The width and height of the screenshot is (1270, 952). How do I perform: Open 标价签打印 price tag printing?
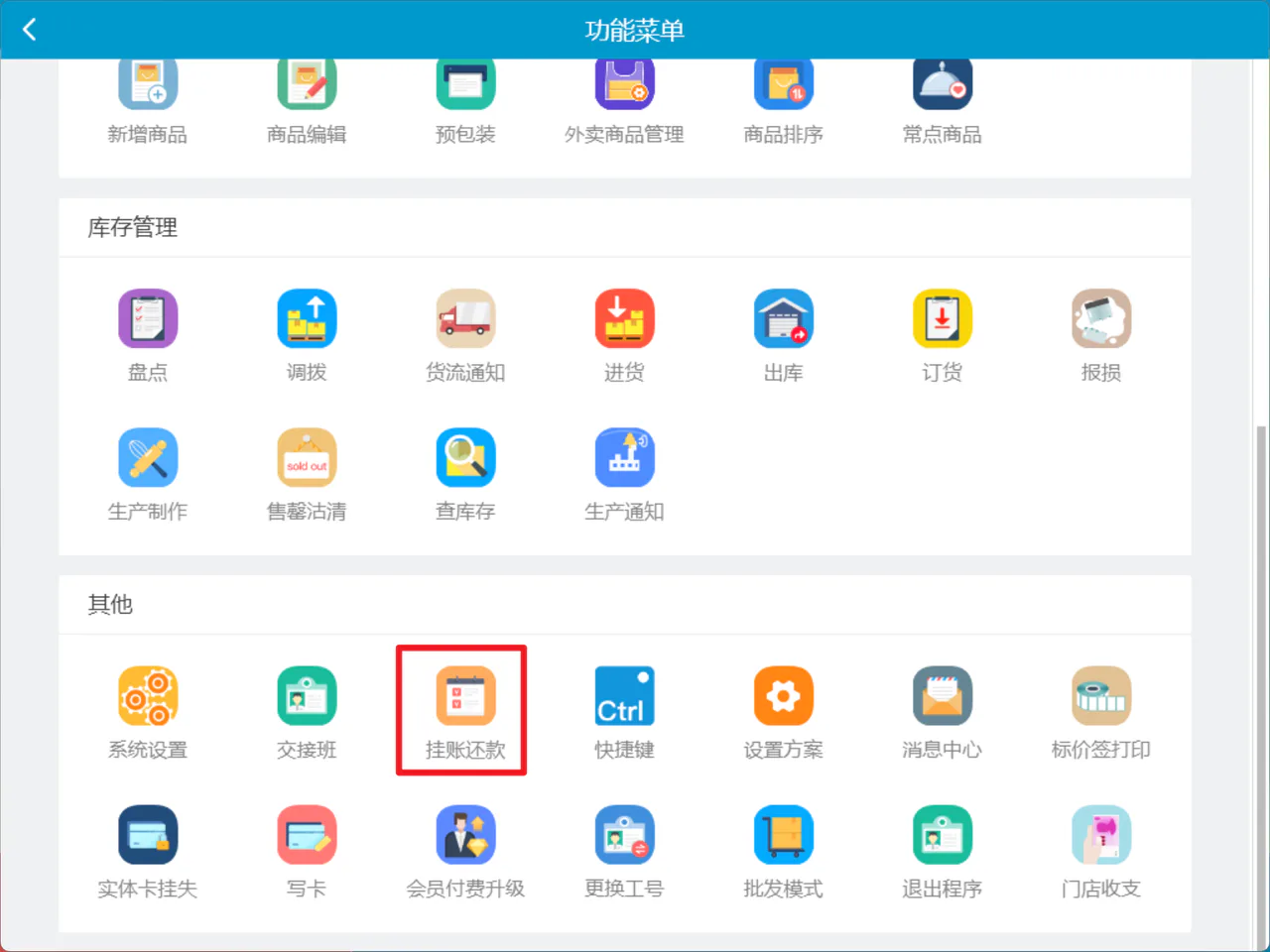(1100, 713)
